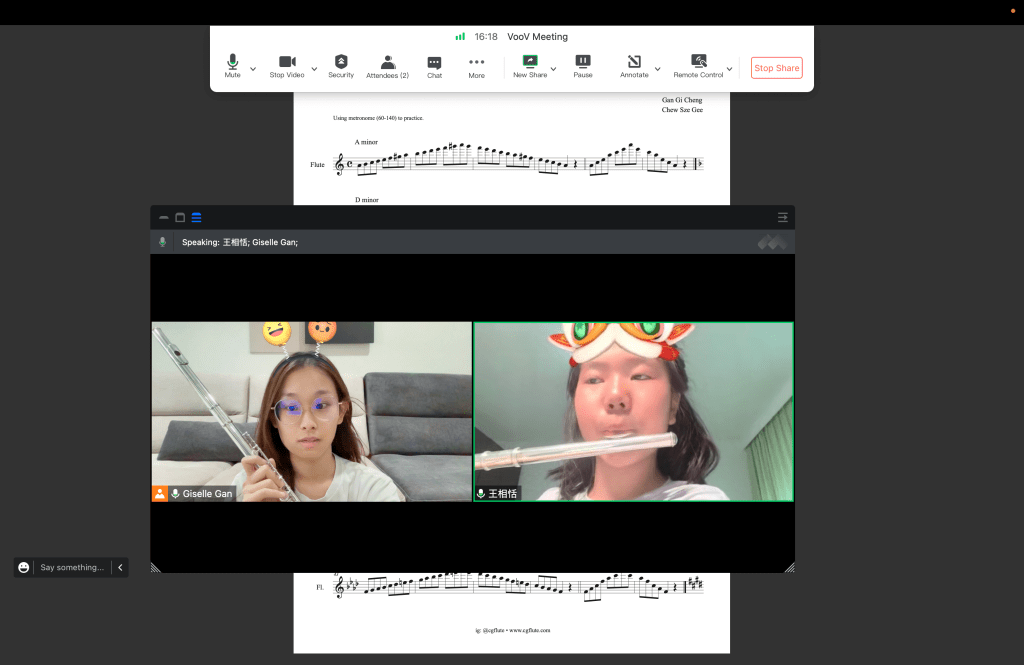Expand the arrow next to Mute
Screen dimensions: 1024x665
(x=253, y=69)
